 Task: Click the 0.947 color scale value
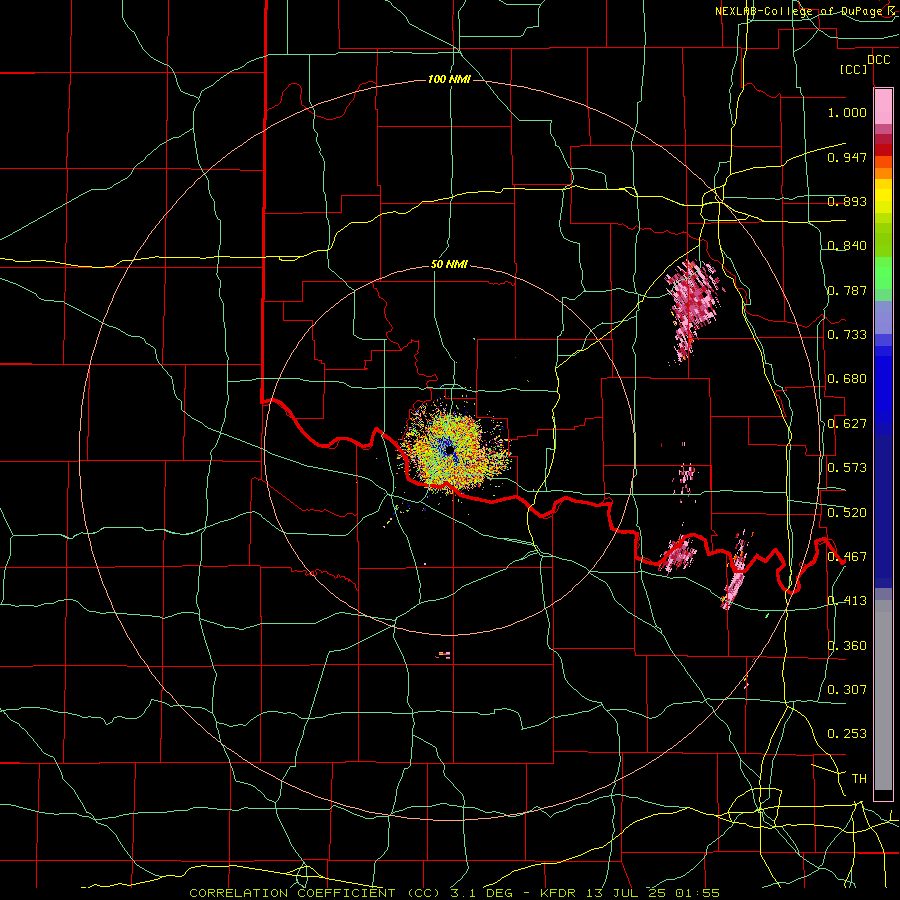(847, 157)
